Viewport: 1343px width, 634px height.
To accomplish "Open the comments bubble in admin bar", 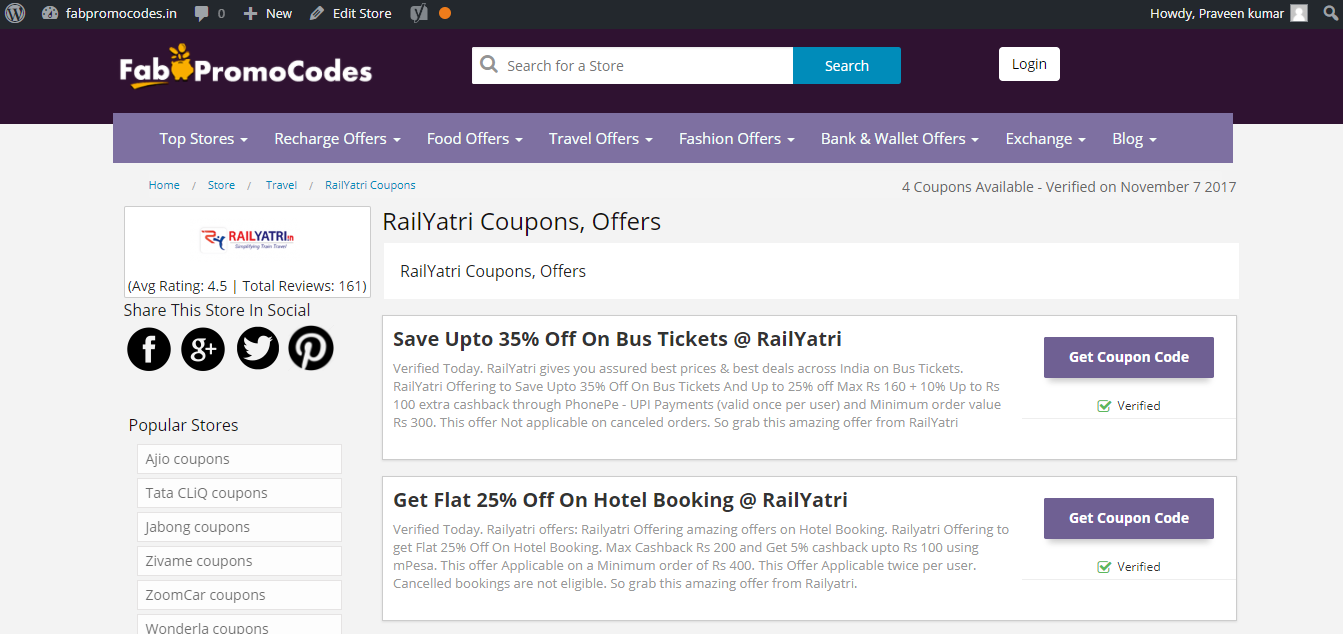I will coord(209,13).
